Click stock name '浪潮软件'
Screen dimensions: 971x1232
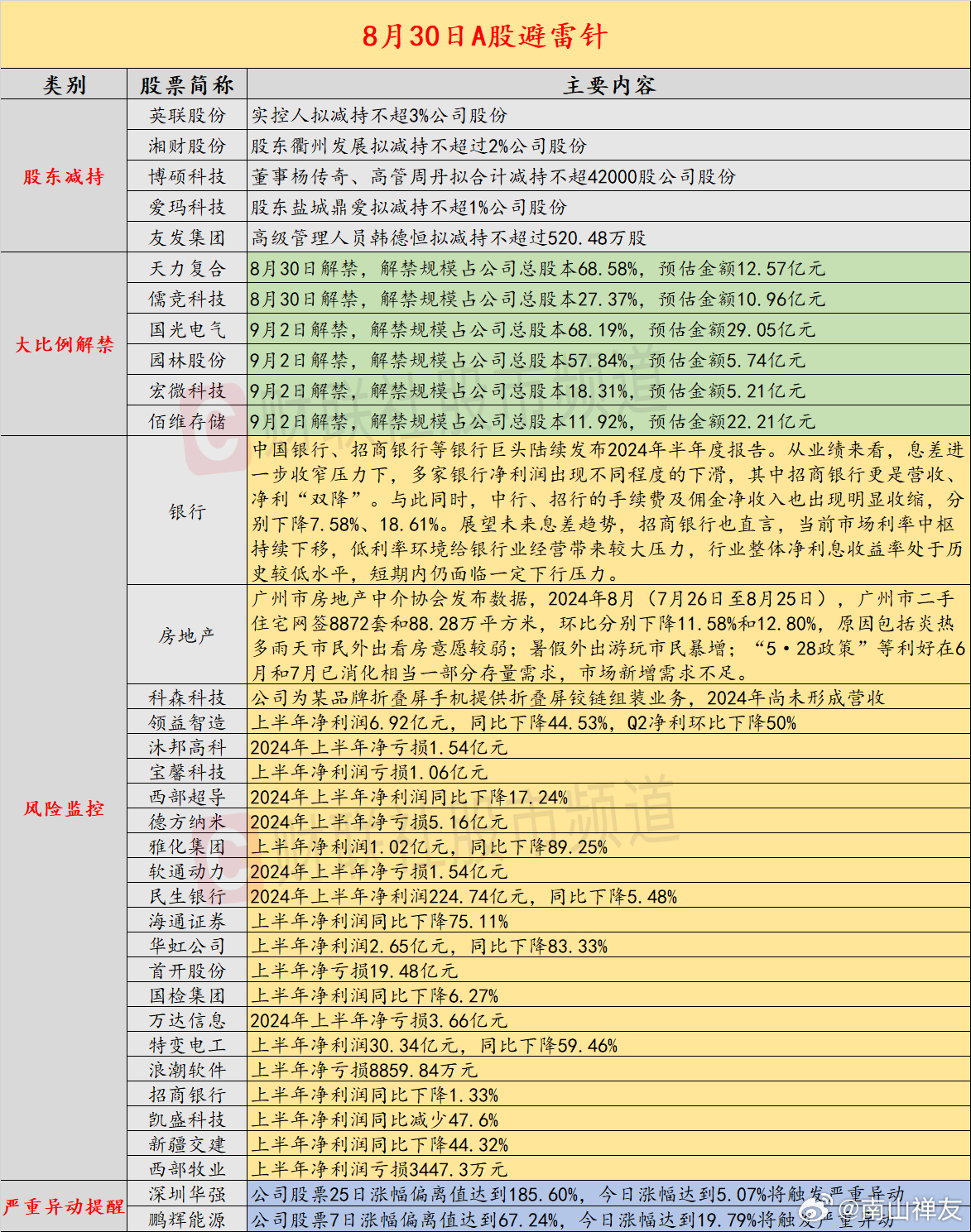(187, 1070)
